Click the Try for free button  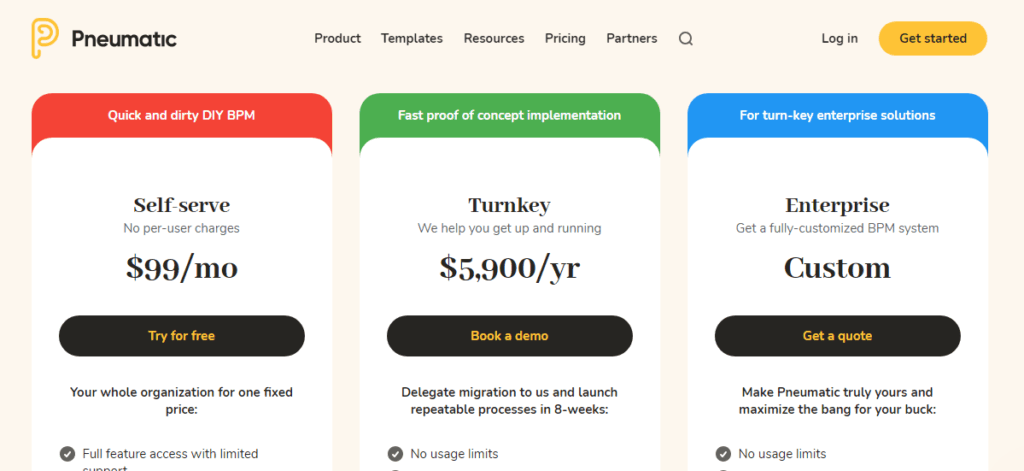181,336
